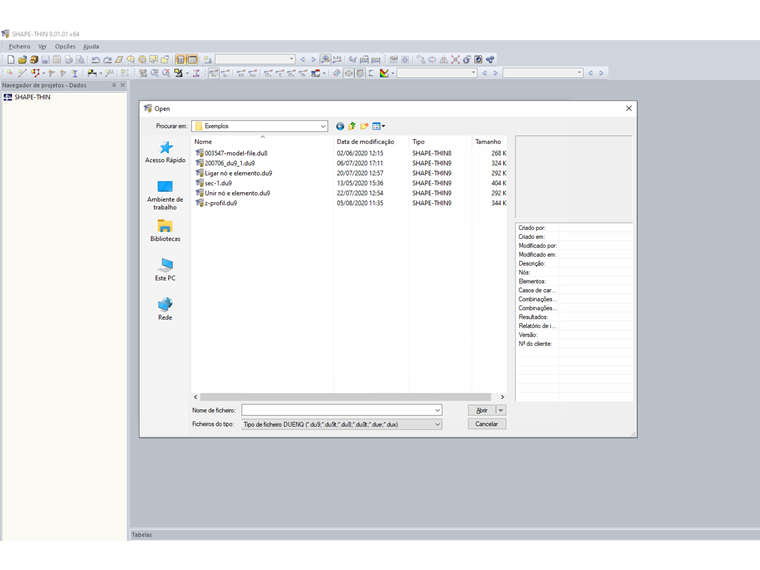
Task: Open the second-row middle combo box
Action: click(x=437, y=73)
